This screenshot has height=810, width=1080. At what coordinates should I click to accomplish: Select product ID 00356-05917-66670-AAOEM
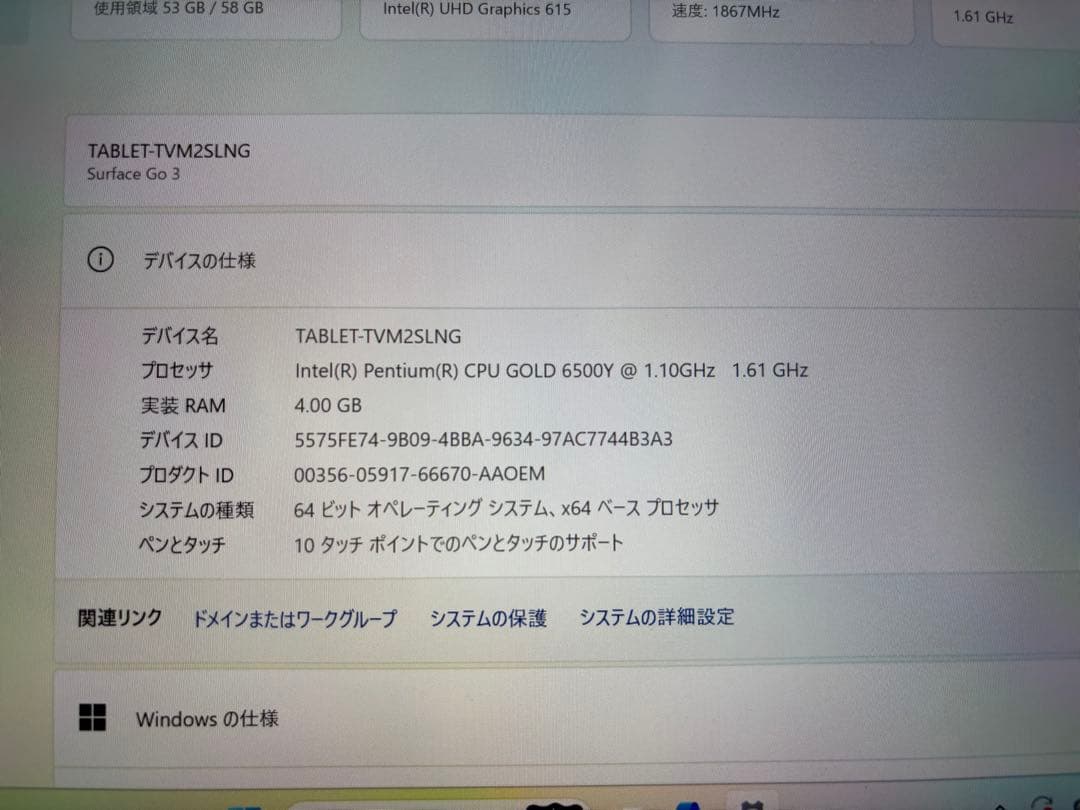tap(419, 474)
